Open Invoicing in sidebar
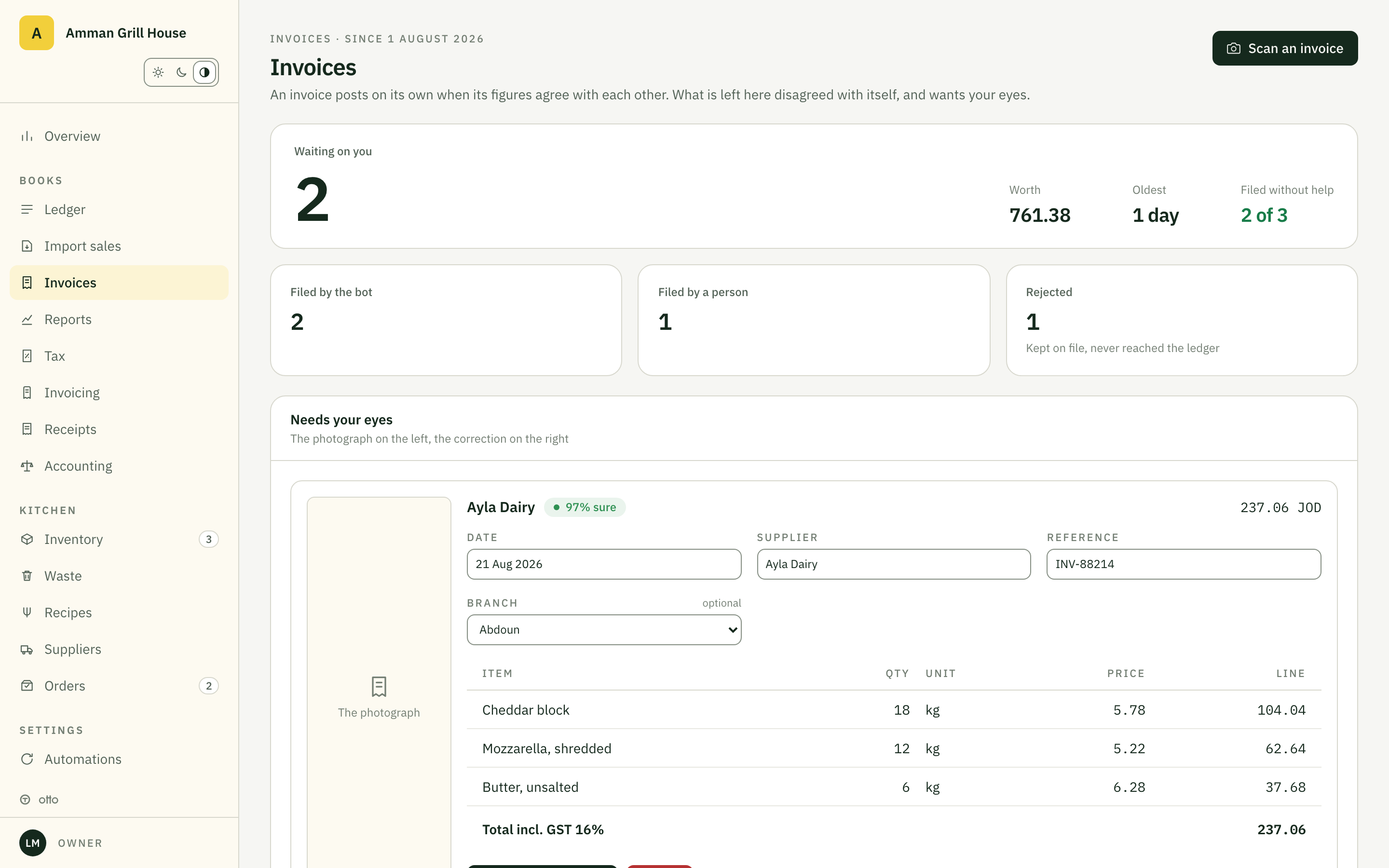 click(120, 393)
